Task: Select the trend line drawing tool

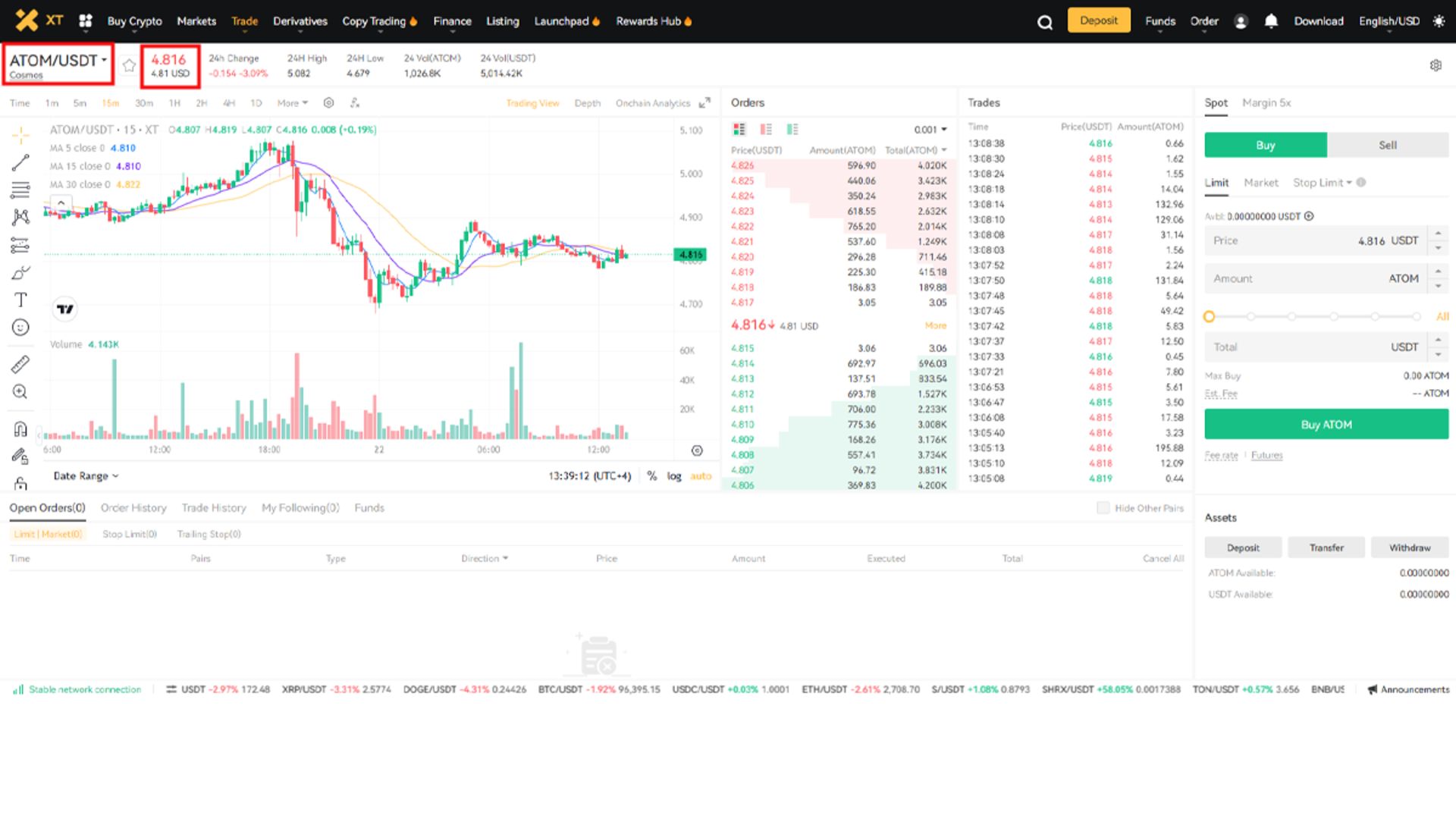Action: pyautogui.click(x=20, y=162)
